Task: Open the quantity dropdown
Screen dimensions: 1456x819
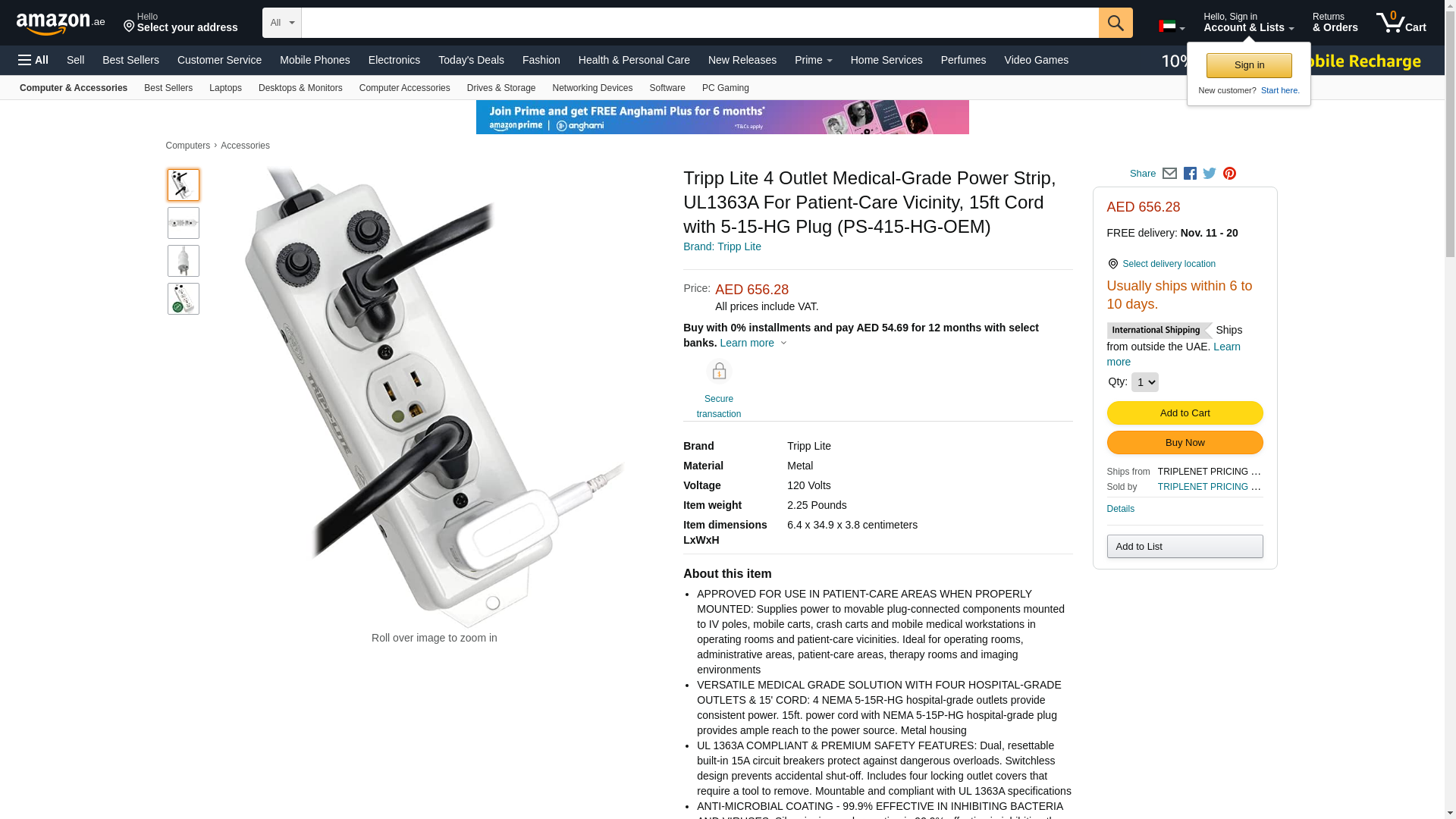Action: 1145,382
